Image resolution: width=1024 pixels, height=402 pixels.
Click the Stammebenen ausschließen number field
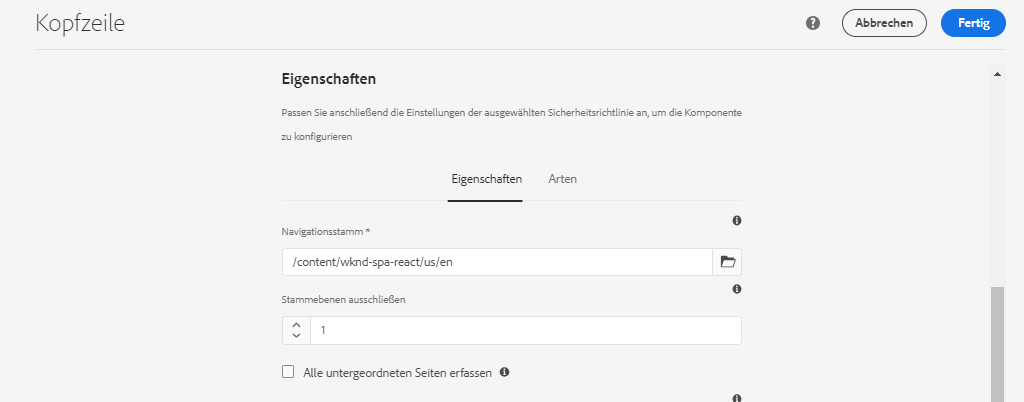tap(525, 330)
